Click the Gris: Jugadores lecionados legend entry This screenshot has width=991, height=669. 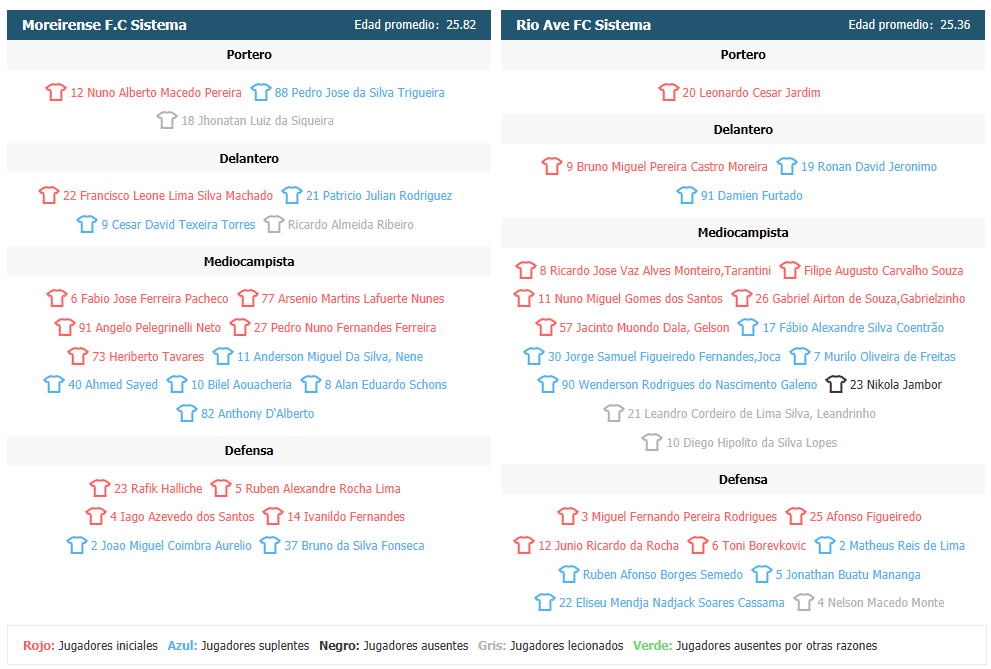coord(550,645)
